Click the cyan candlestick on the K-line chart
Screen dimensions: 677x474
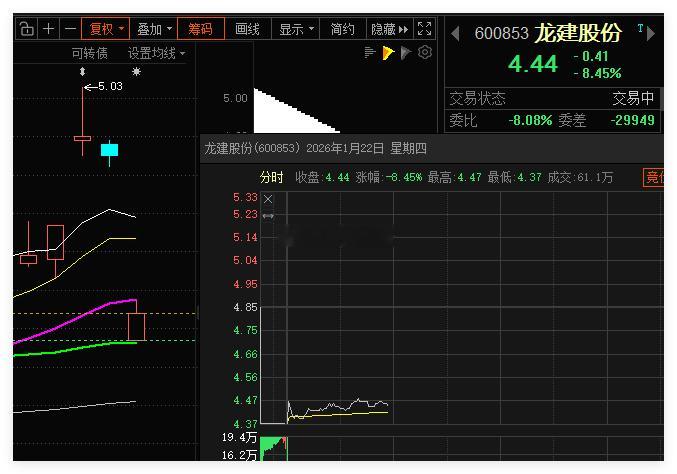[109, 150]
